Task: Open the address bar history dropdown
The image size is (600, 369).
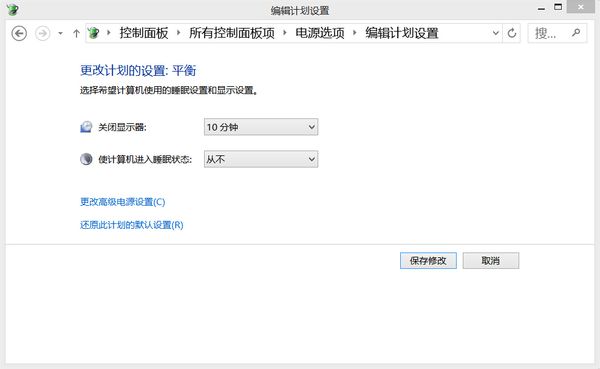Action: (496, 33)
